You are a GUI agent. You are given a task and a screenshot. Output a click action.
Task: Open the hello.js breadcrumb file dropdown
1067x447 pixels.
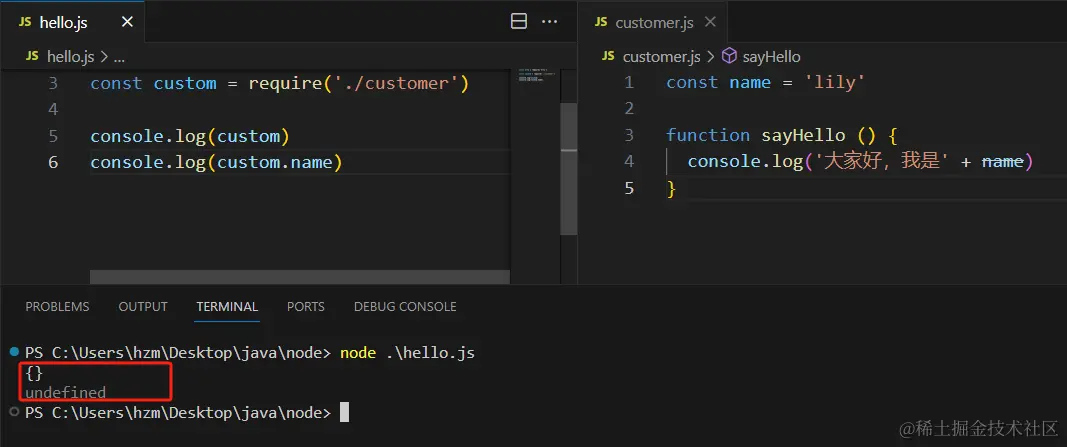(68, 58)
